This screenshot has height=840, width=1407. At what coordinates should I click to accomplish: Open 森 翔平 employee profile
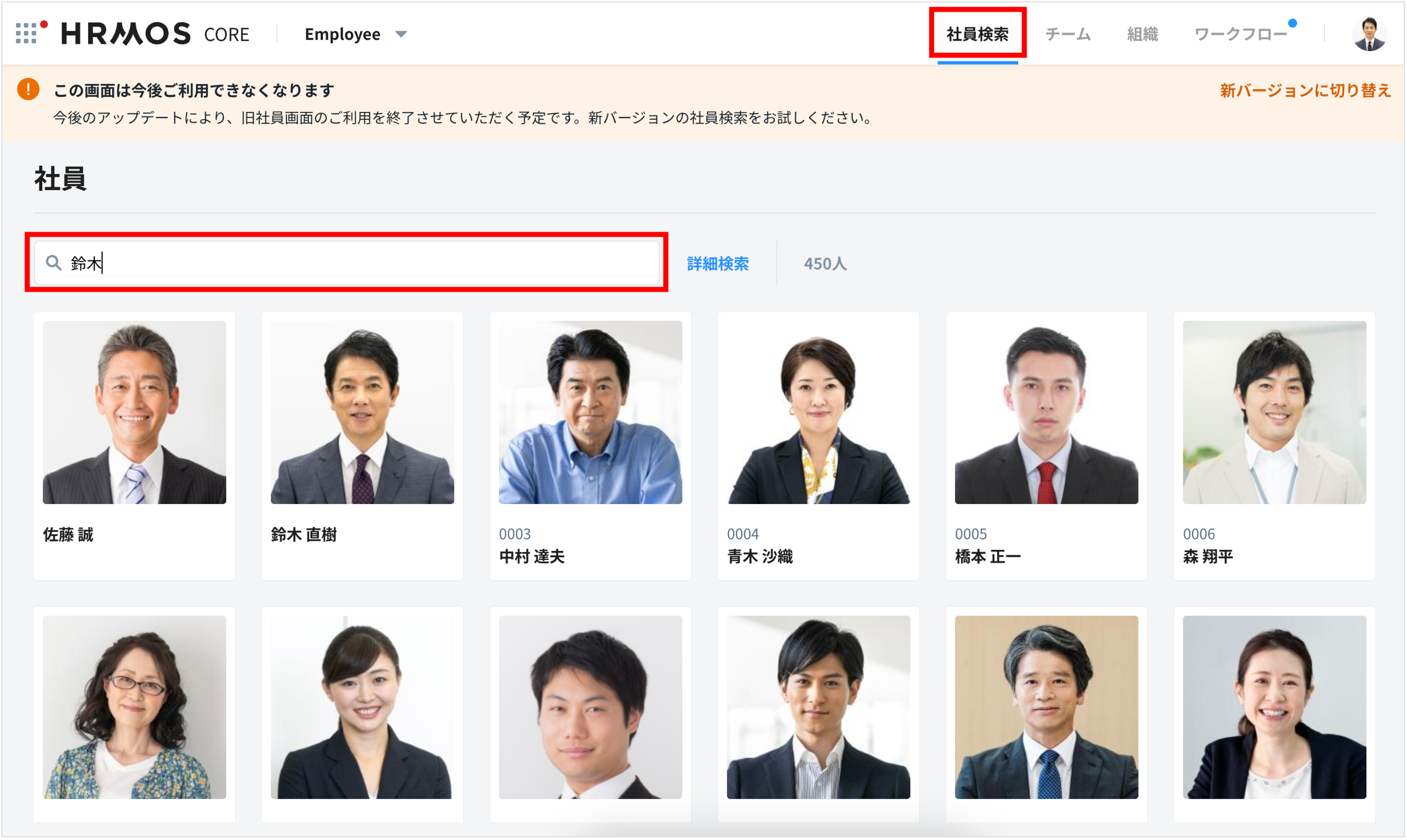click(x=1274, y=445)
